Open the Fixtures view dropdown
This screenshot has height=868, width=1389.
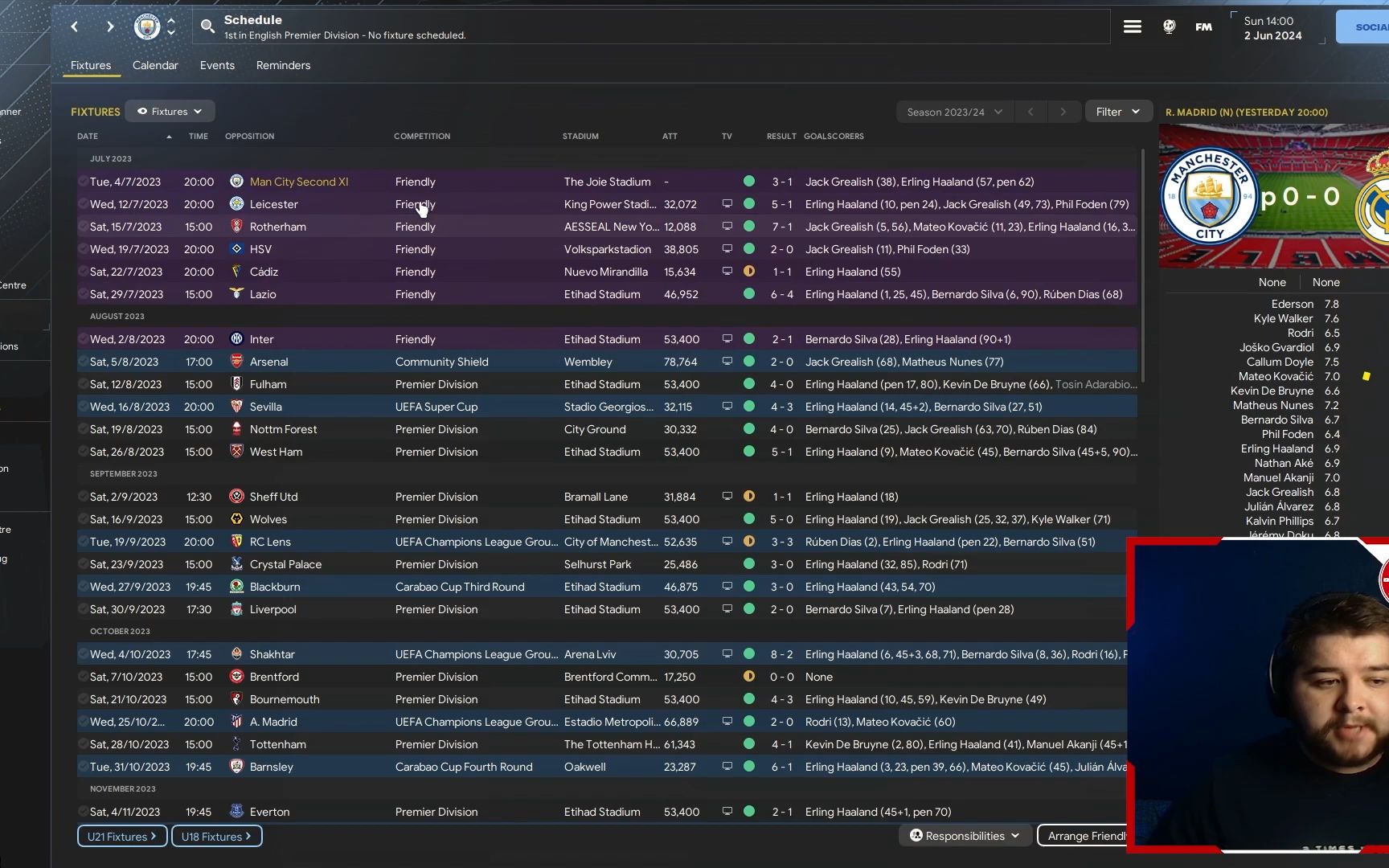[170, 112]
